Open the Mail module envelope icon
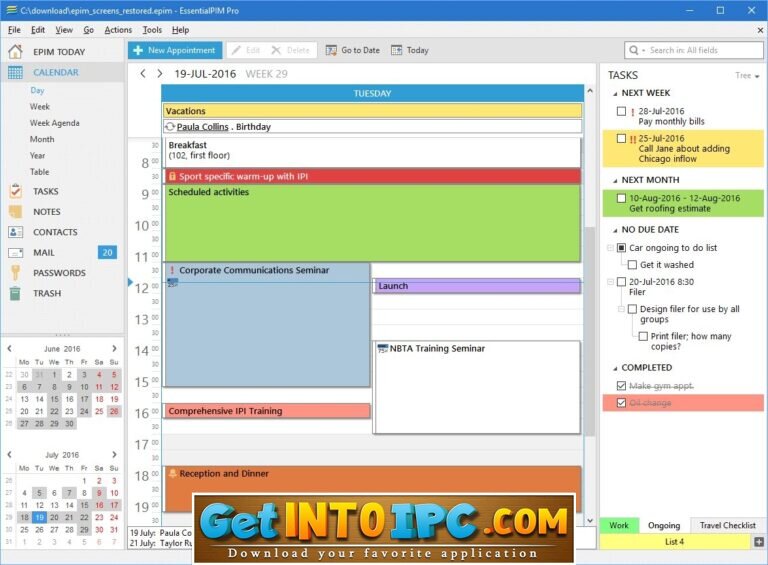The image size is (768, 565). pos(15,253)
